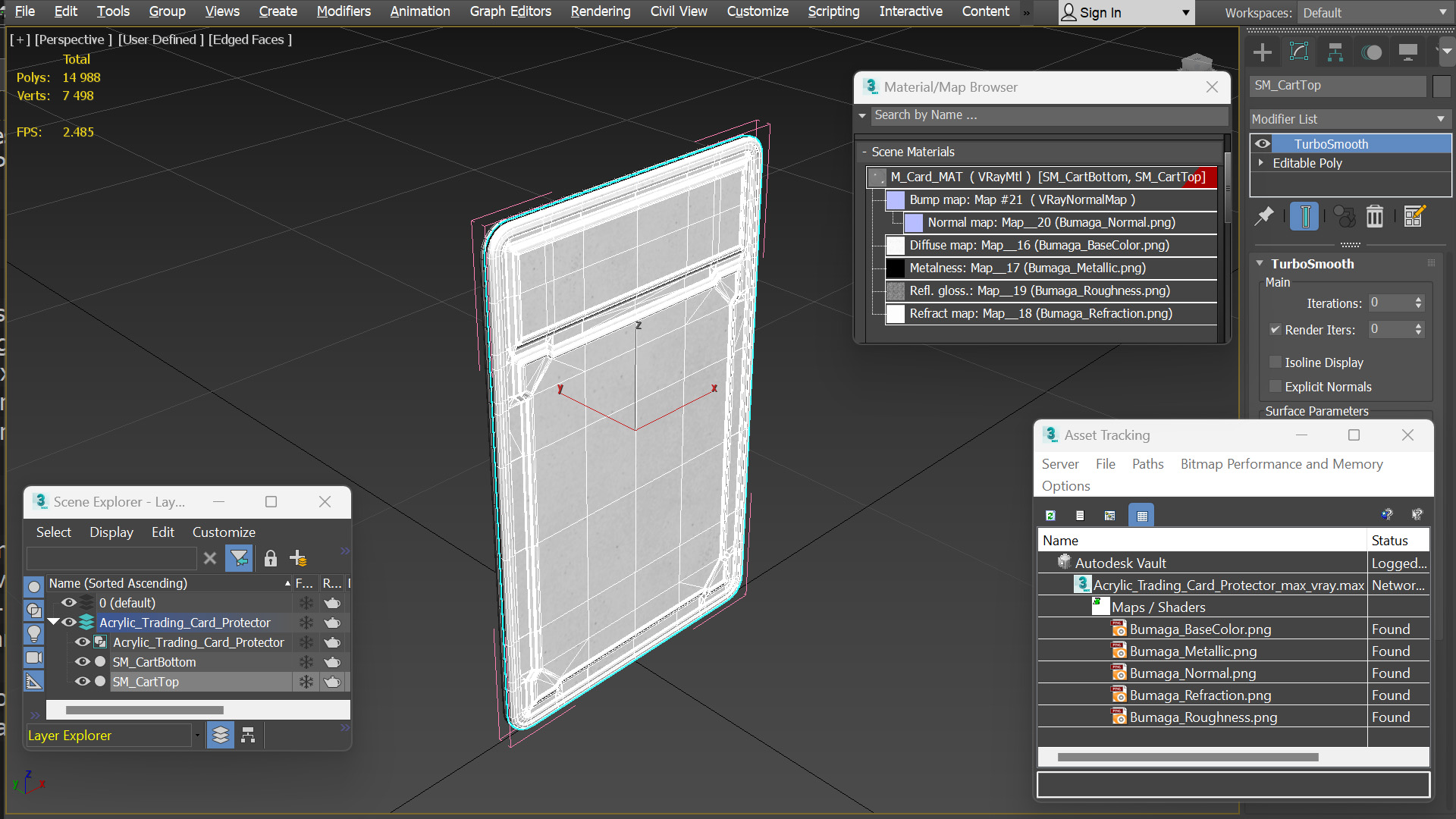Click the Sign In button

coord(1126,13)
